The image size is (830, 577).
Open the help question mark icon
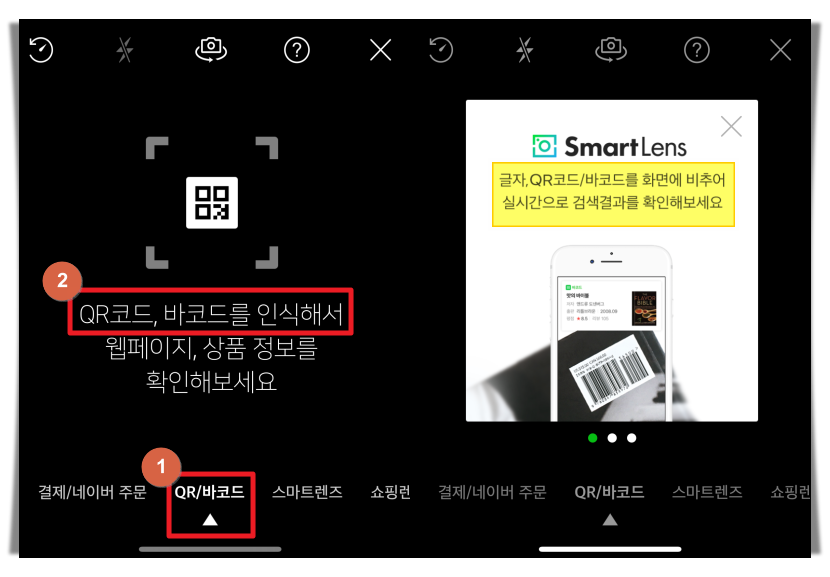(x=296, y=49)
